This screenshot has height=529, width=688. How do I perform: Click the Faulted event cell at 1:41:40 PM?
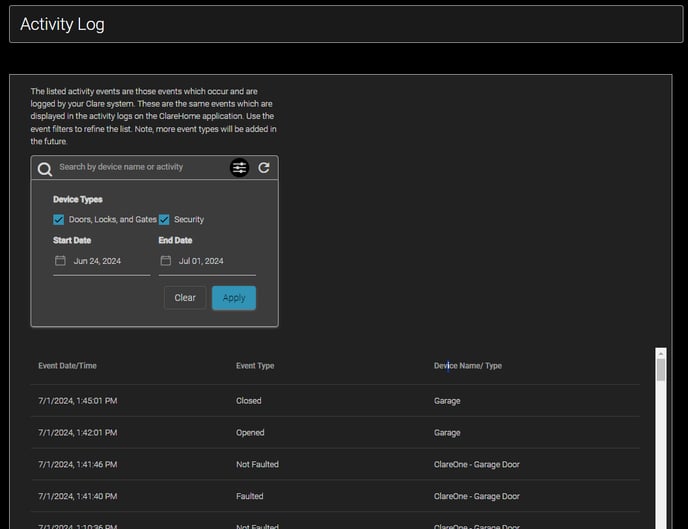250,496
